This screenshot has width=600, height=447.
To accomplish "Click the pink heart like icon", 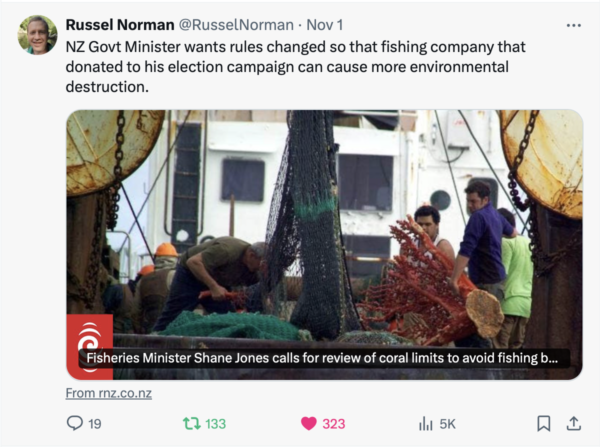I will (306, 423).
